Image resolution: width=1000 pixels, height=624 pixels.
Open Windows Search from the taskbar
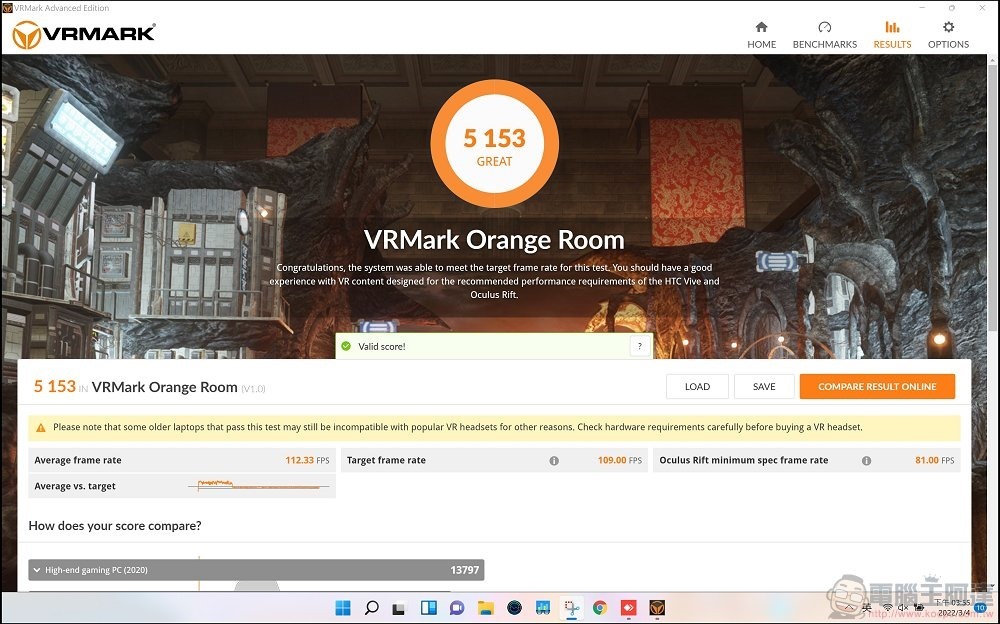click(x=371, y=607)
